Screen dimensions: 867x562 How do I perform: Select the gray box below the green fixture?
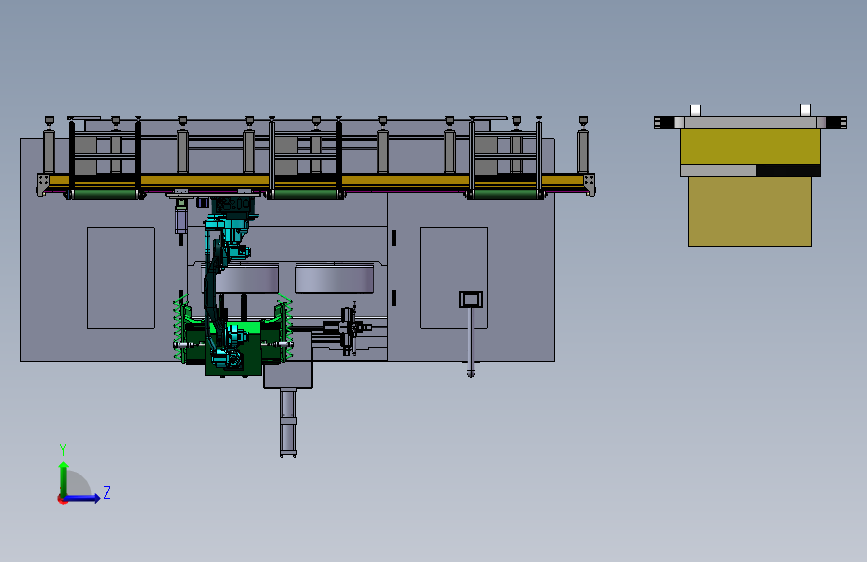pos(288,372)
